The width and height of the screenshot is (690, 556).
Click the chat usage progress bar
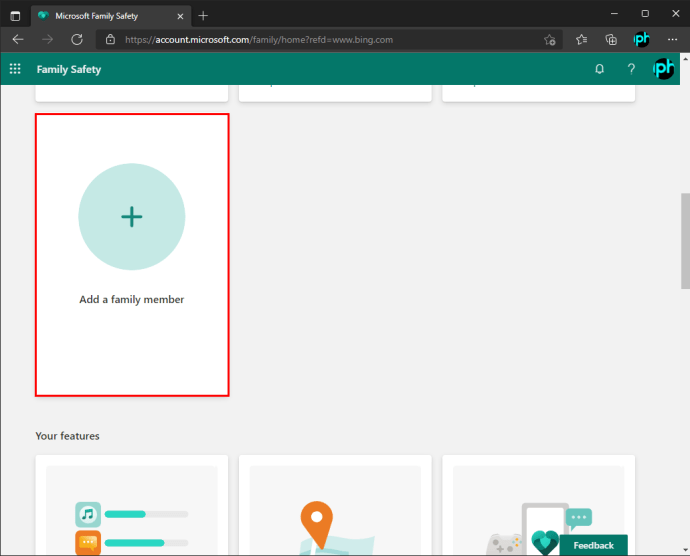146,543
